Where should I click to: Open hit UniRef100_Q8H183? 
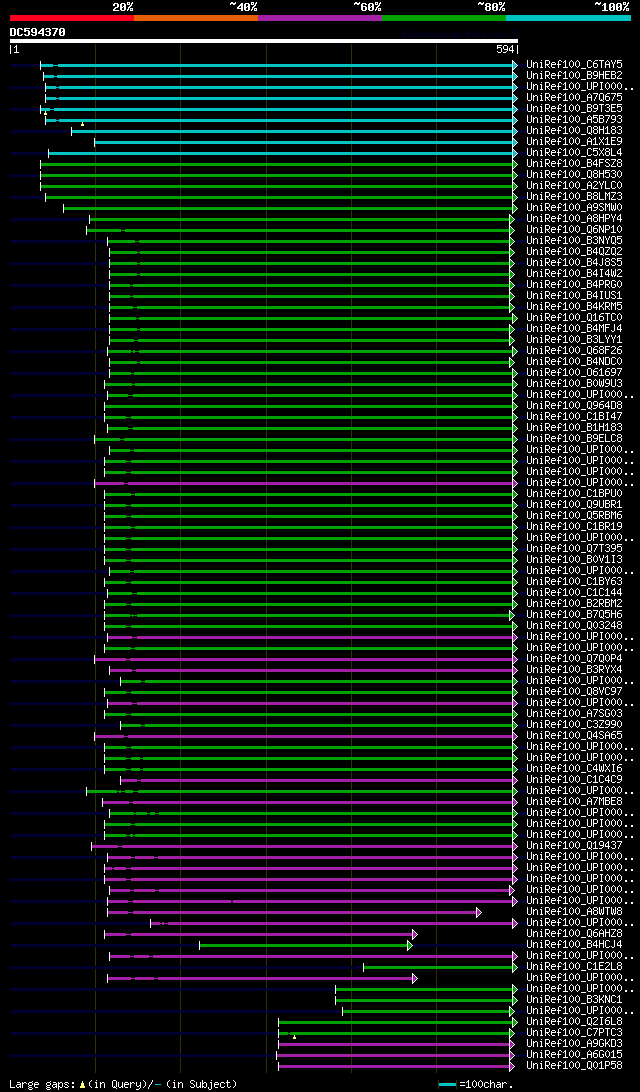tap(575, 130)
